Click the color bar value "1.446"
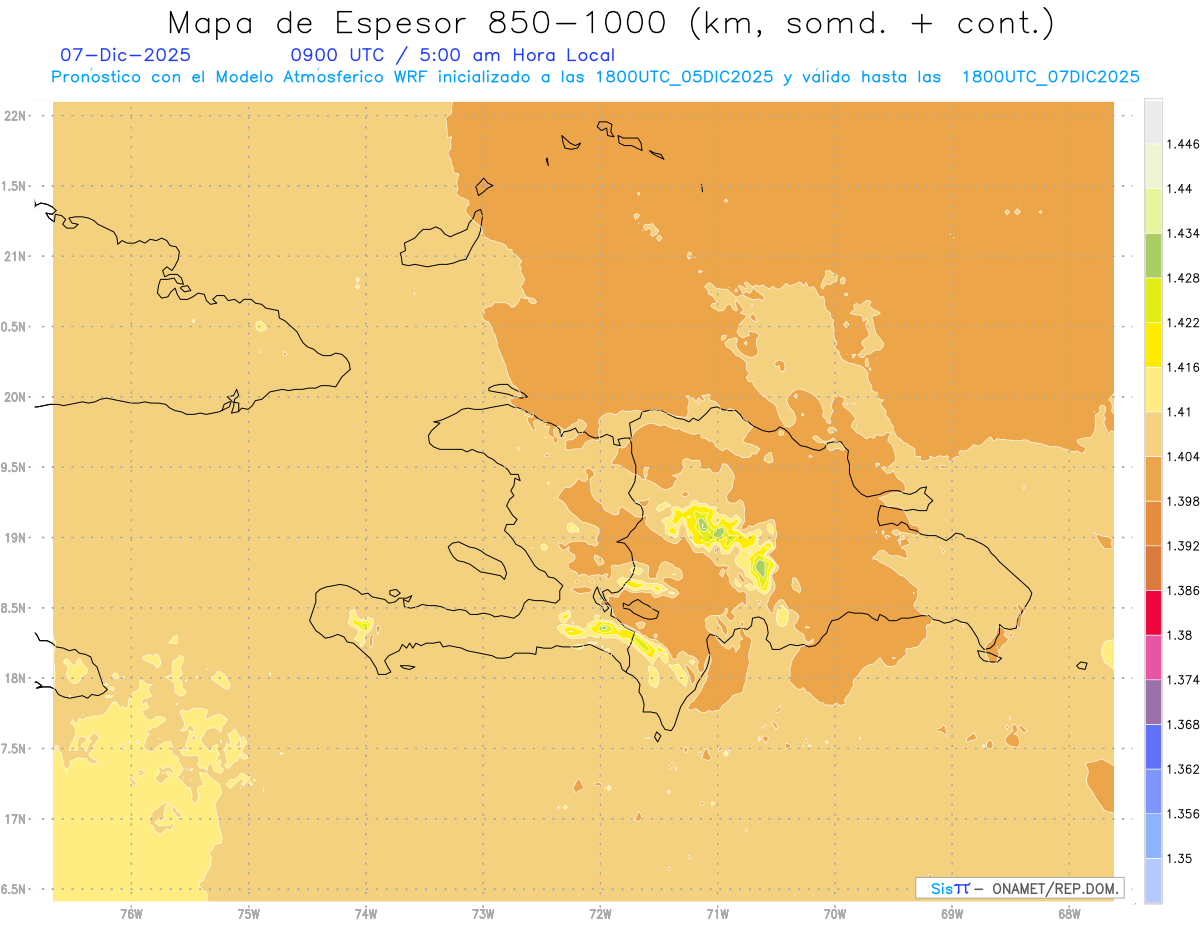 (1183, 144)
